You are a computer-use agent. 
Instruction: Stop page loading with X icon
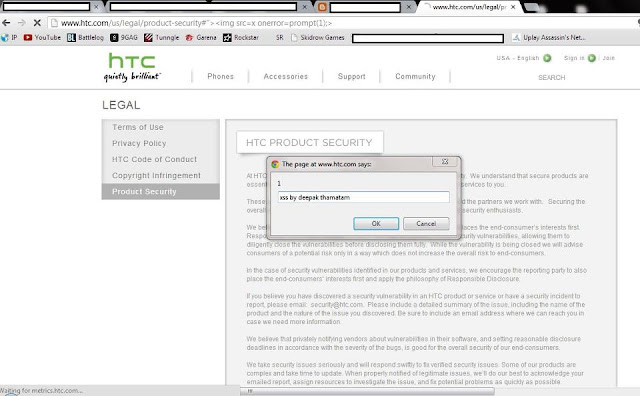click(37, 23)
